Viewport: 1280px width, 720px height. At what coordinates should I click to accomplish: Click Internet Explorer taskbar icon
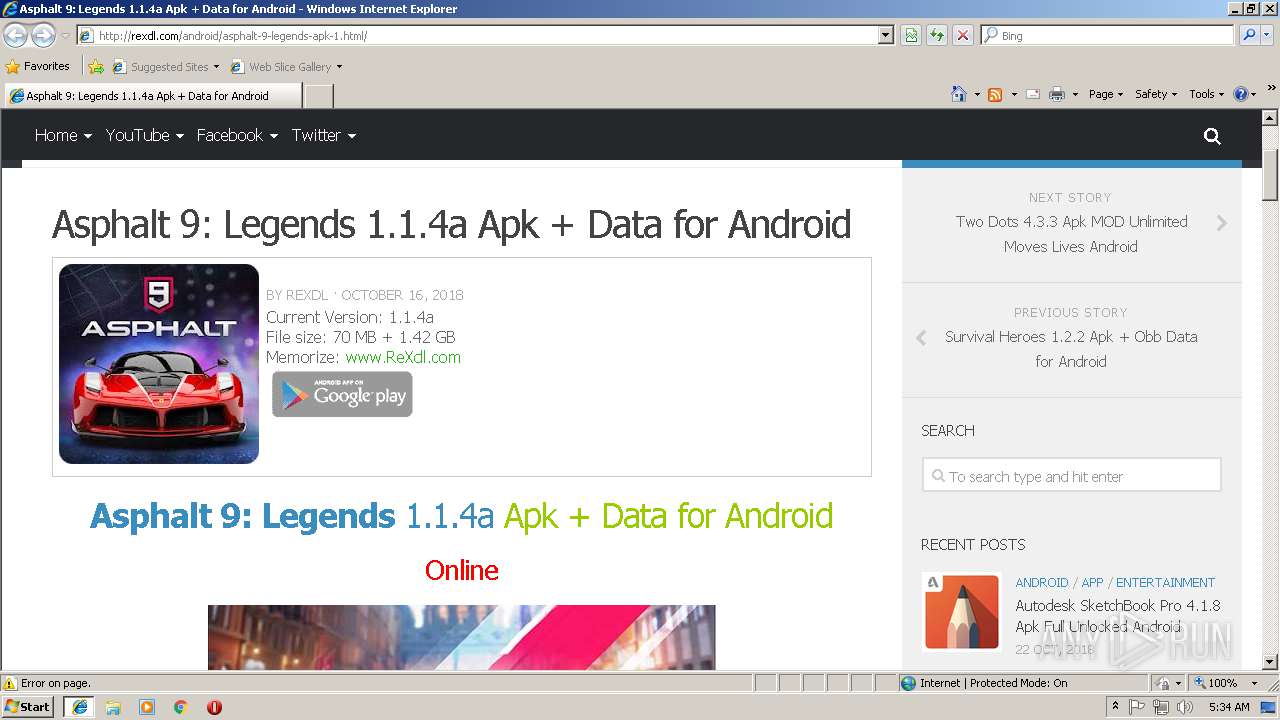(79, 707)
